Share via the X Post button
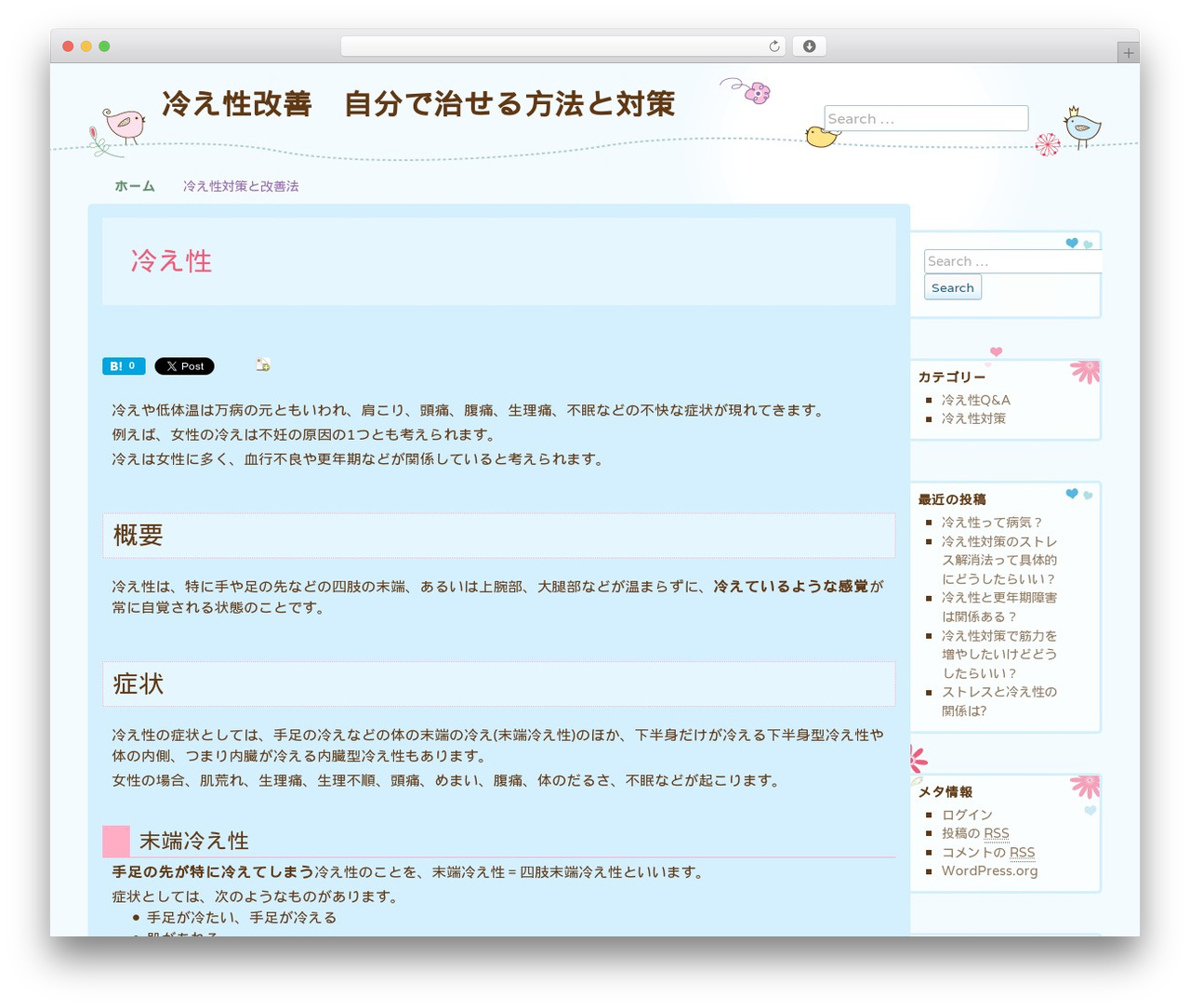 (184, 366)
